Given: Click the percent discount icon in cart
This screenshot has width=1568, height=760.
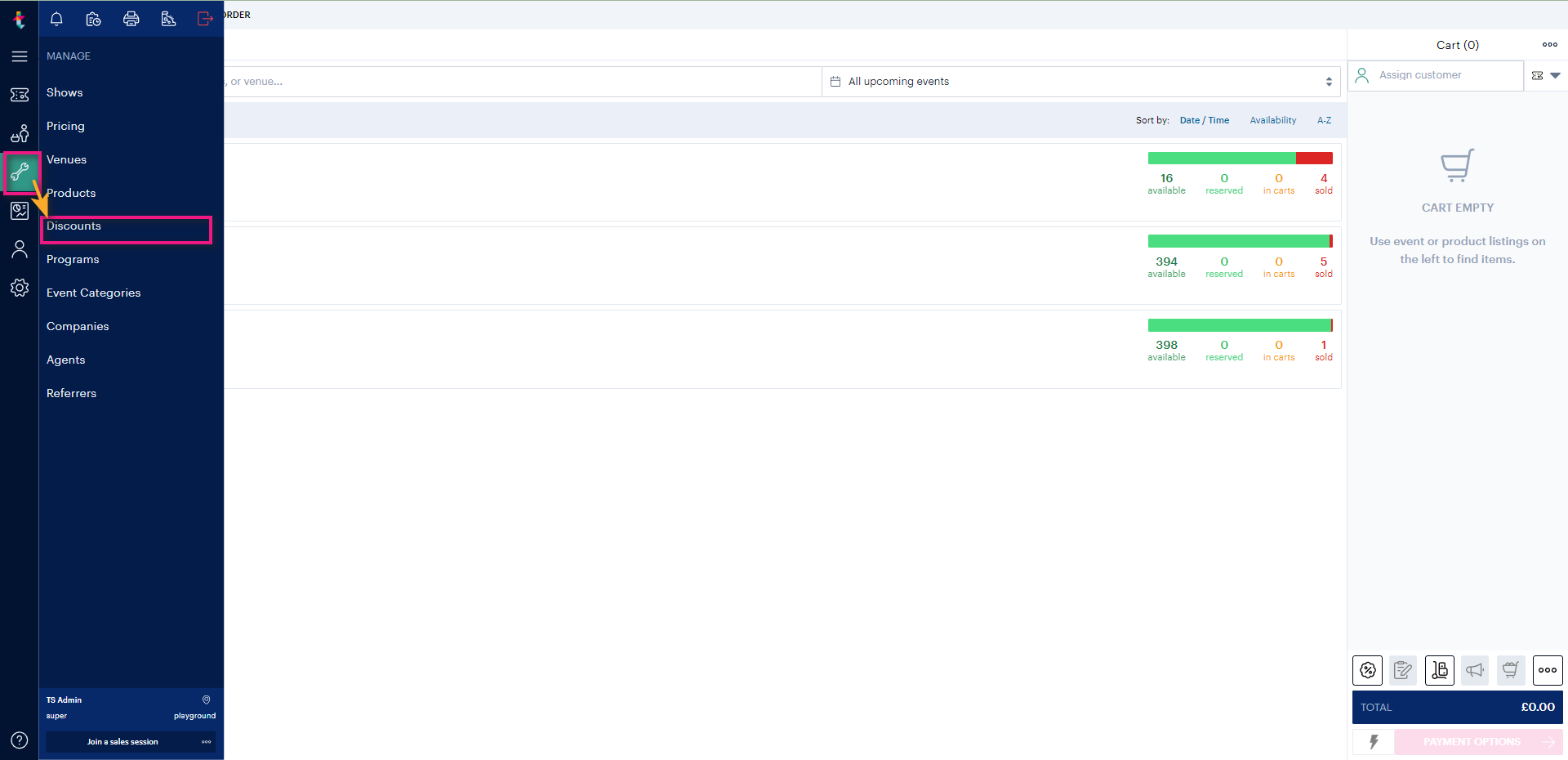Looking at the screenshot, I should click(1368, 670).
